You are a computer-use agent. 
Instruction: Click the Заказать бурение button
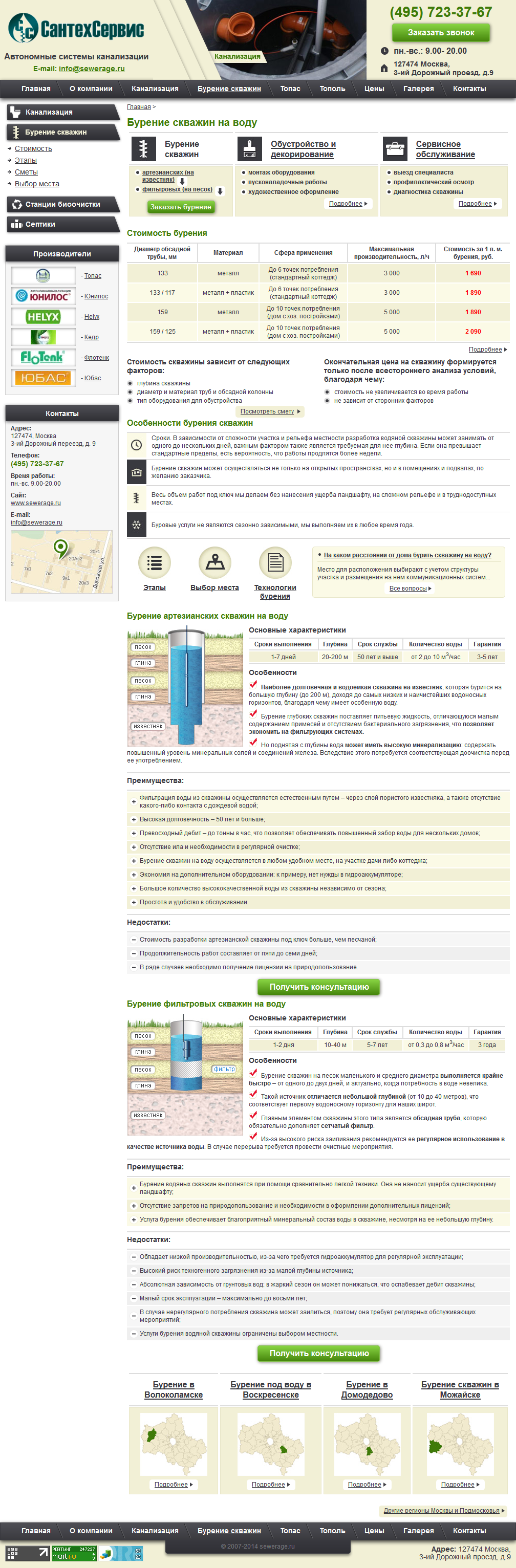[180, 207]
